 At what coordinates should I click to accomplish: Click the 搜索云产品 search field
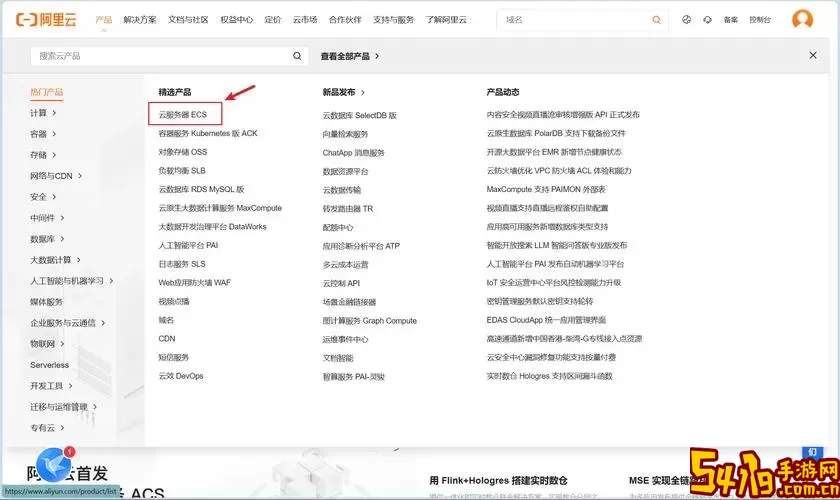[169, 56]
